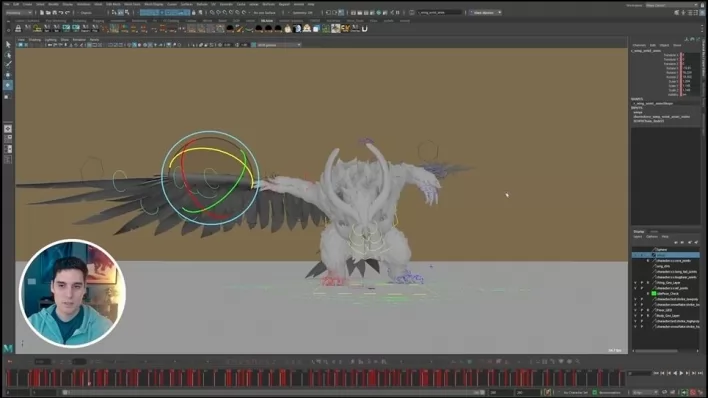Click the undo arrow in status line
This screenshot has height=398, width=708.
[x=61, y=13]
